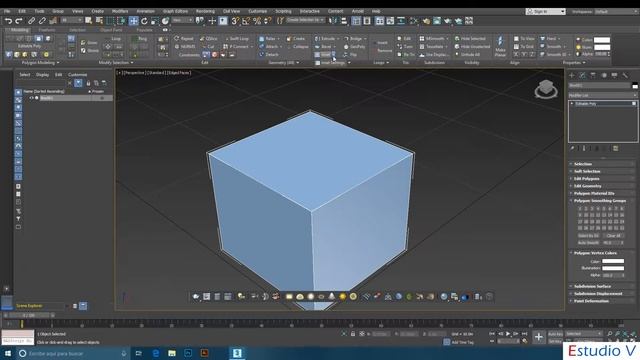
Task: Toggle visibility eye of Box001
Action: [31, 98]
